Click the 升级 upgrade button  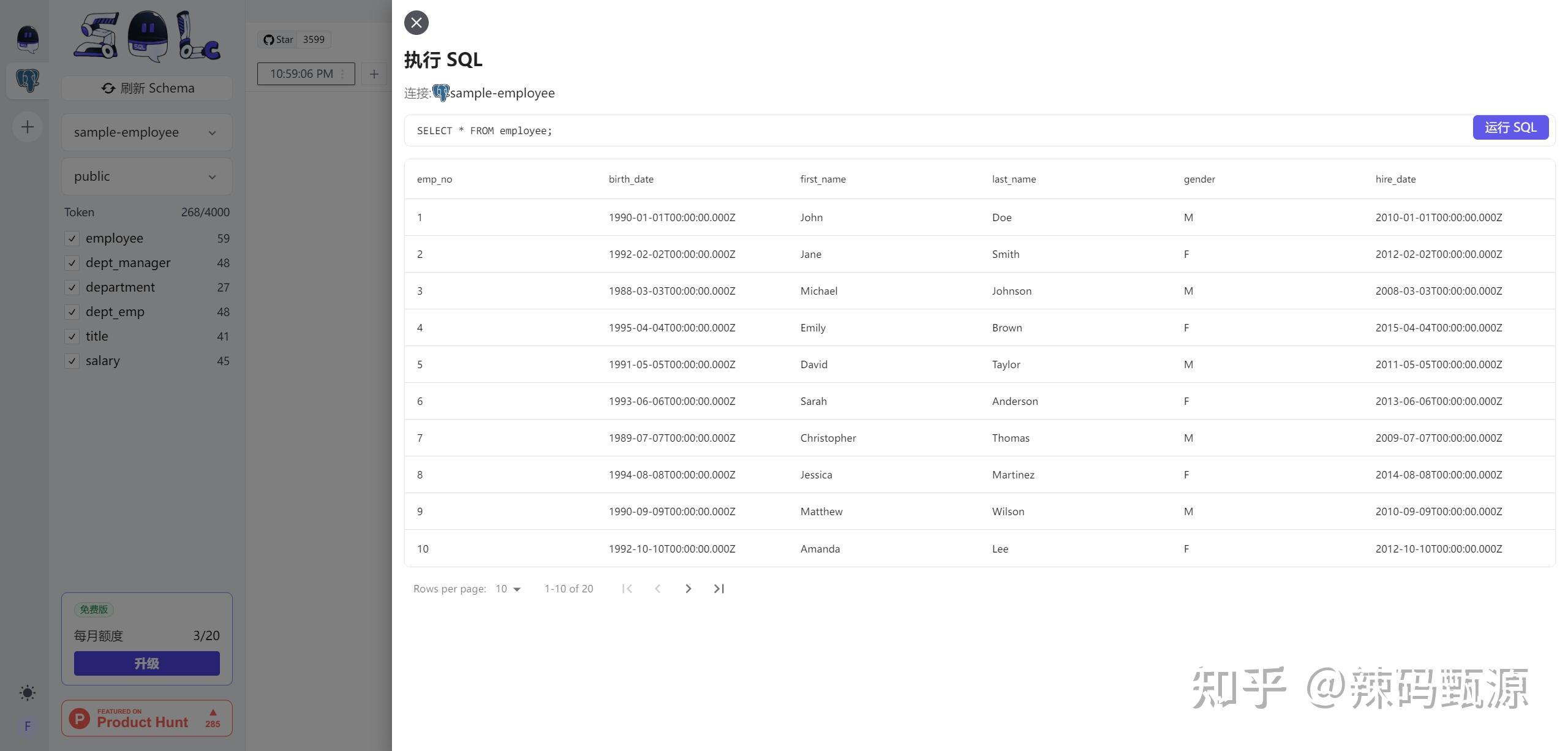[146, 663]
